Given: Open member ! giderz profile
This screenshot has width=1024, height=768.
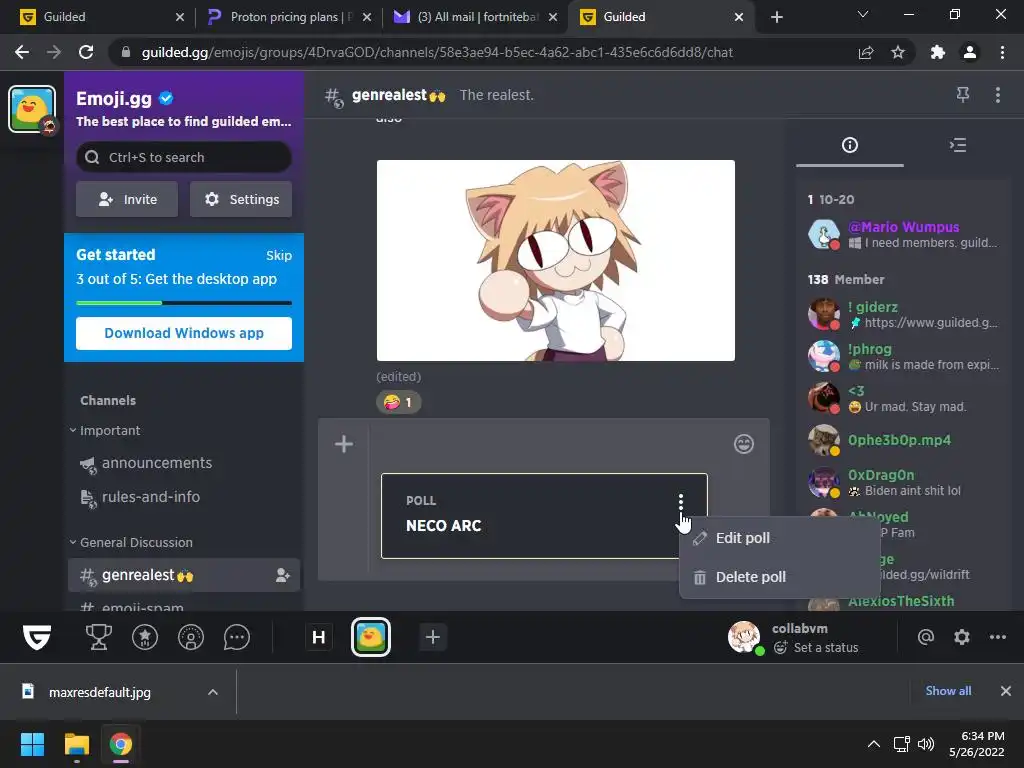Looking at the screenshot, I should click(x=903, y=314).
